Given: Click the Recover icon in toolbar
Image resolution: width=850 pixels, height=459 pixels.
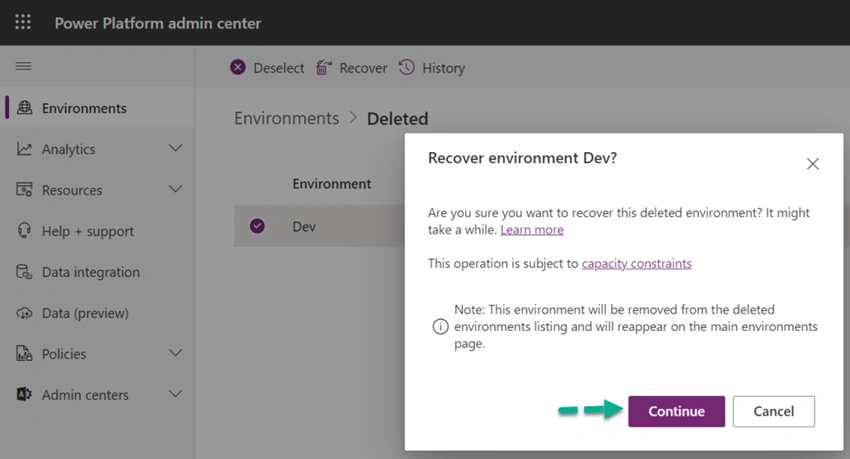Looking at the screenshot, I should (x=324, y=67).
